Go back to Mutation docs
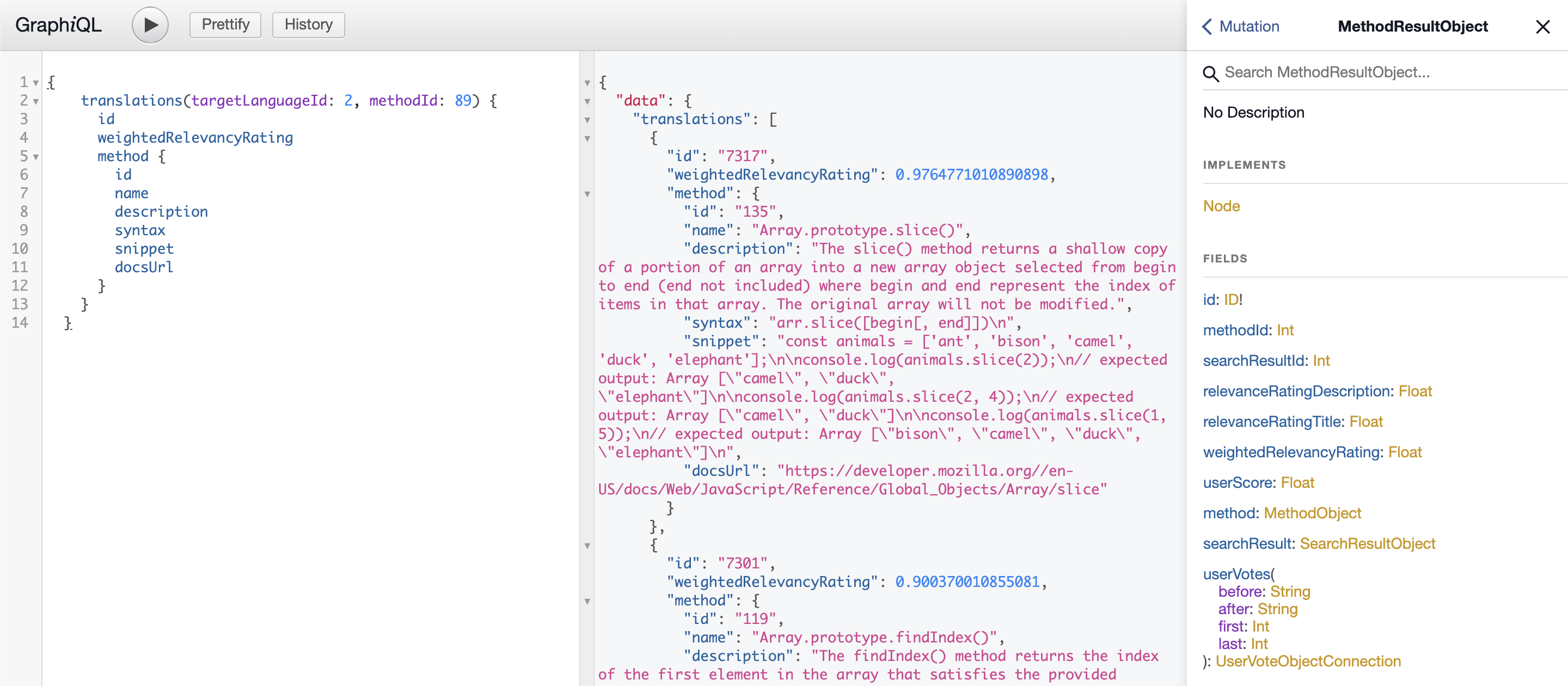The width and height of the screenshot is (1568, 686). point(1241,26)
